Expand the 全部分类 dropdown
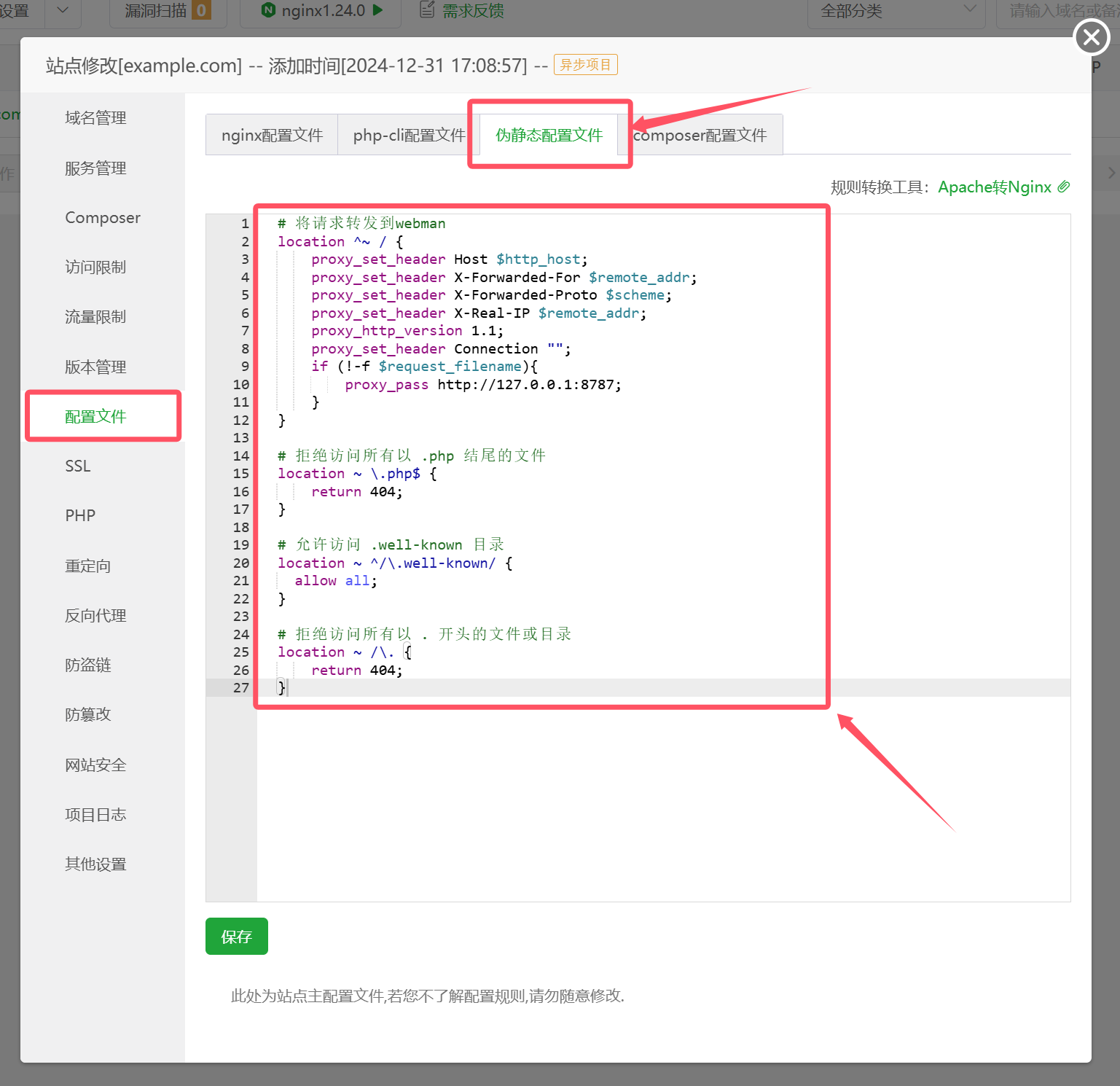The height and width of the screenshot is (1086, 1120). (x=896, y=11)
